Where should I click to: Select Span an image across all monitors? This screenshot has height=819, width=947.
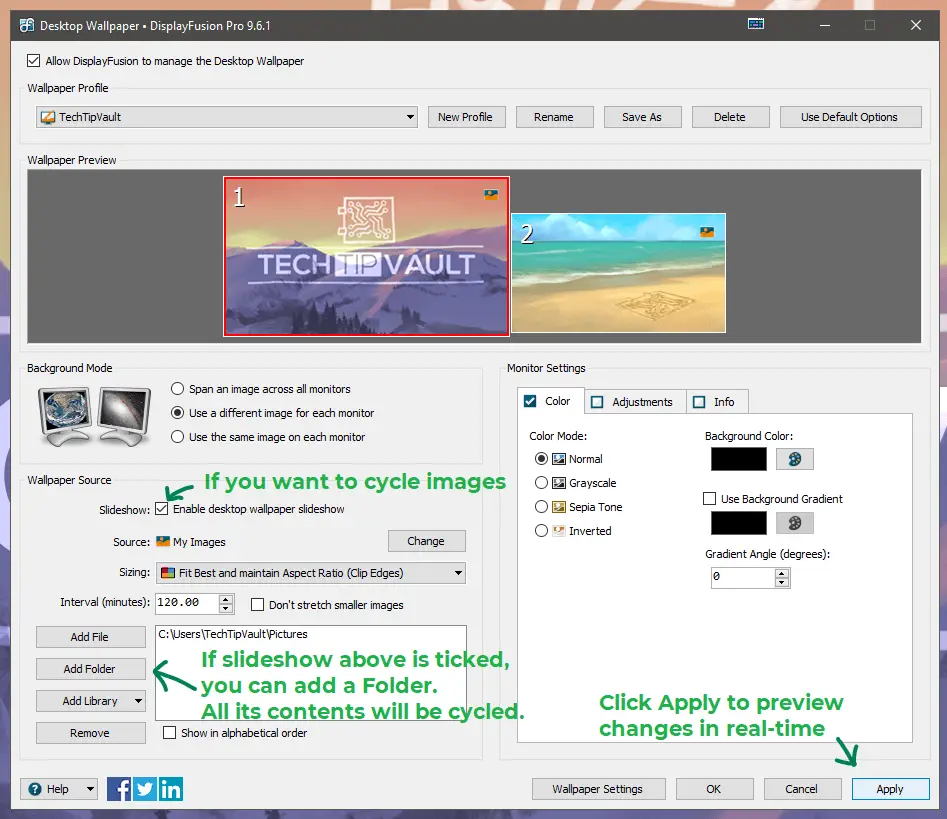(x=178, y=388)
